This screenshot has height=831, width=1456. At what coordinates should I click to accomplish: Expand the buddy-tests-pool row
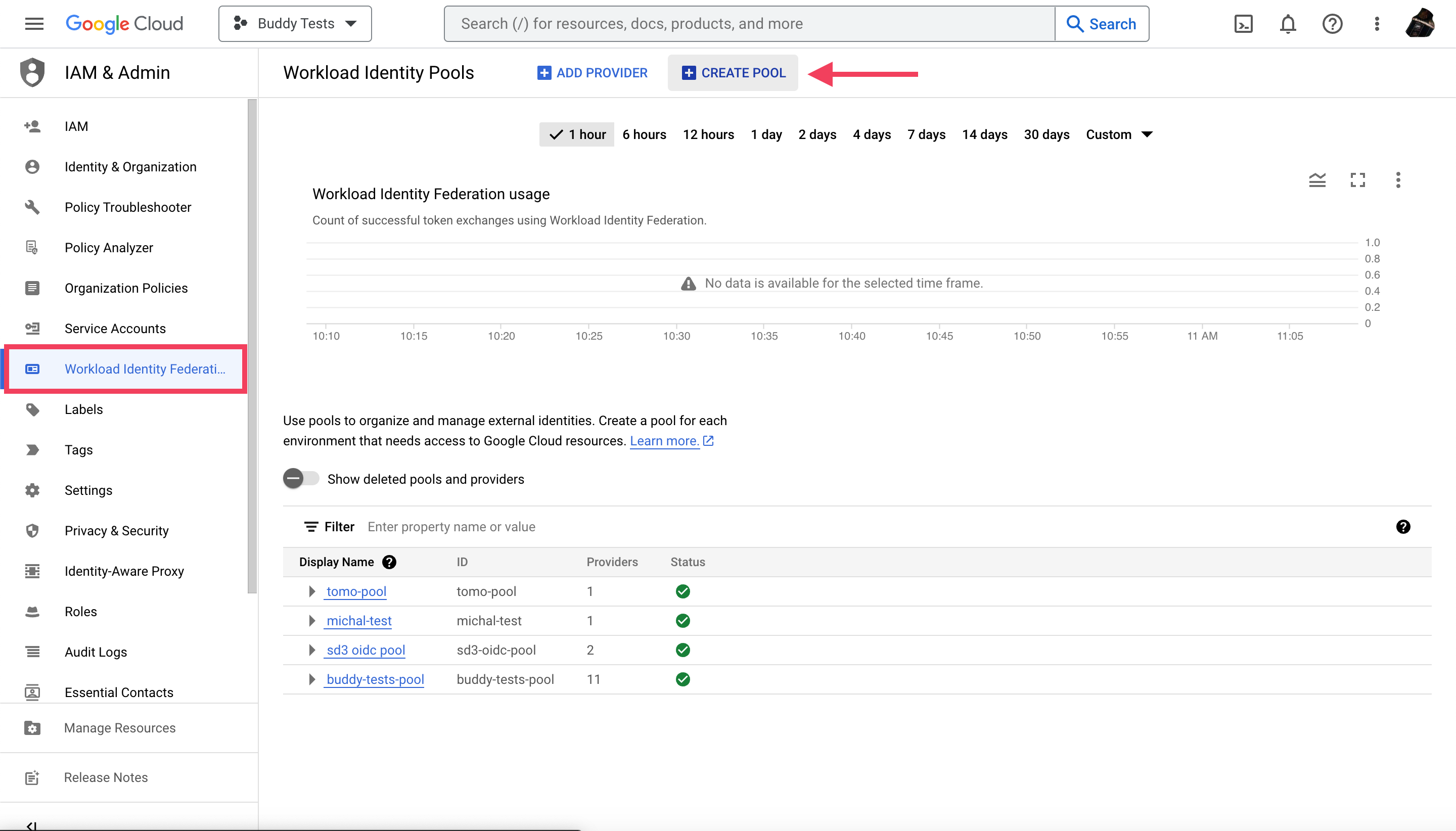pos(311,680)
